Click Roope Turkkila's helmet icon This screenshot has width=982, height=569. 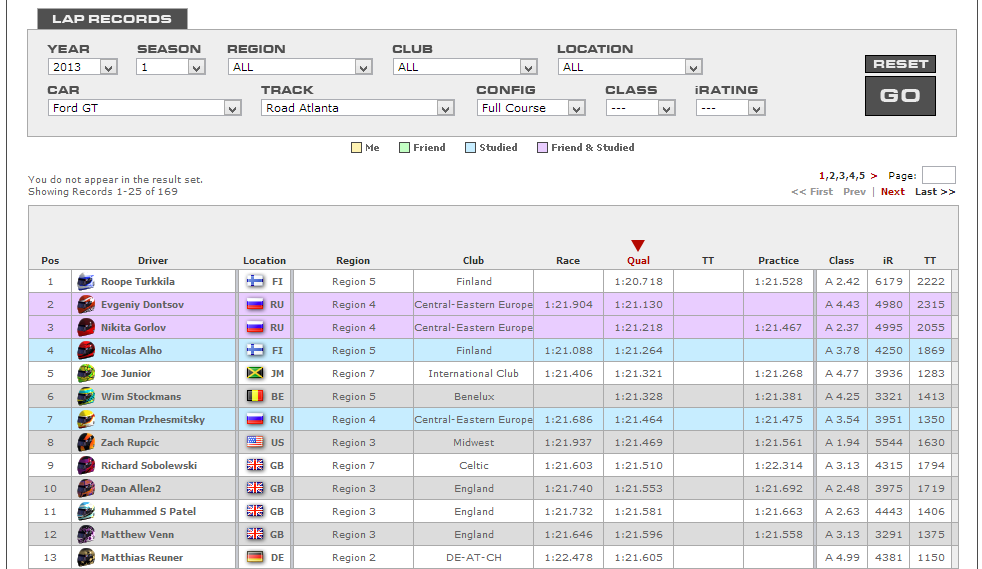tap(86, 282)
